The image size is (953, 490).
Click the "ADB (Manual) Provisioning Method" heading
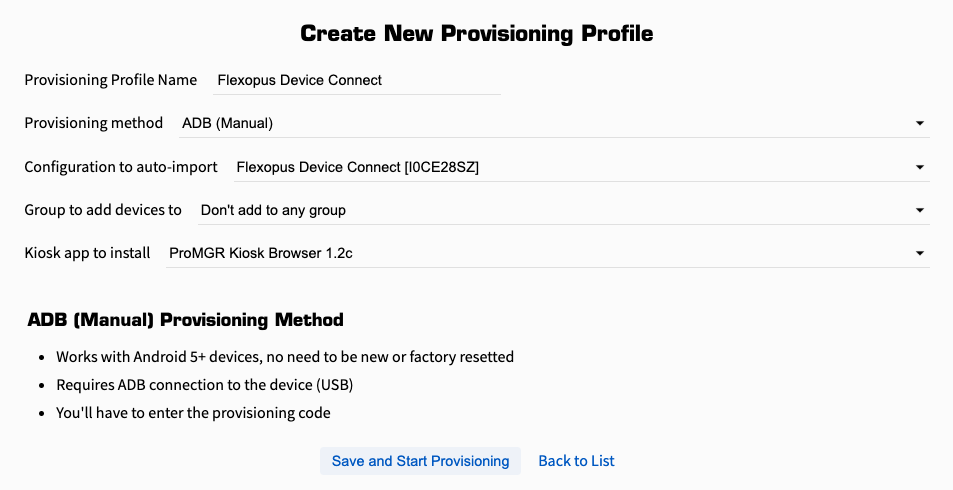point(185,320)
